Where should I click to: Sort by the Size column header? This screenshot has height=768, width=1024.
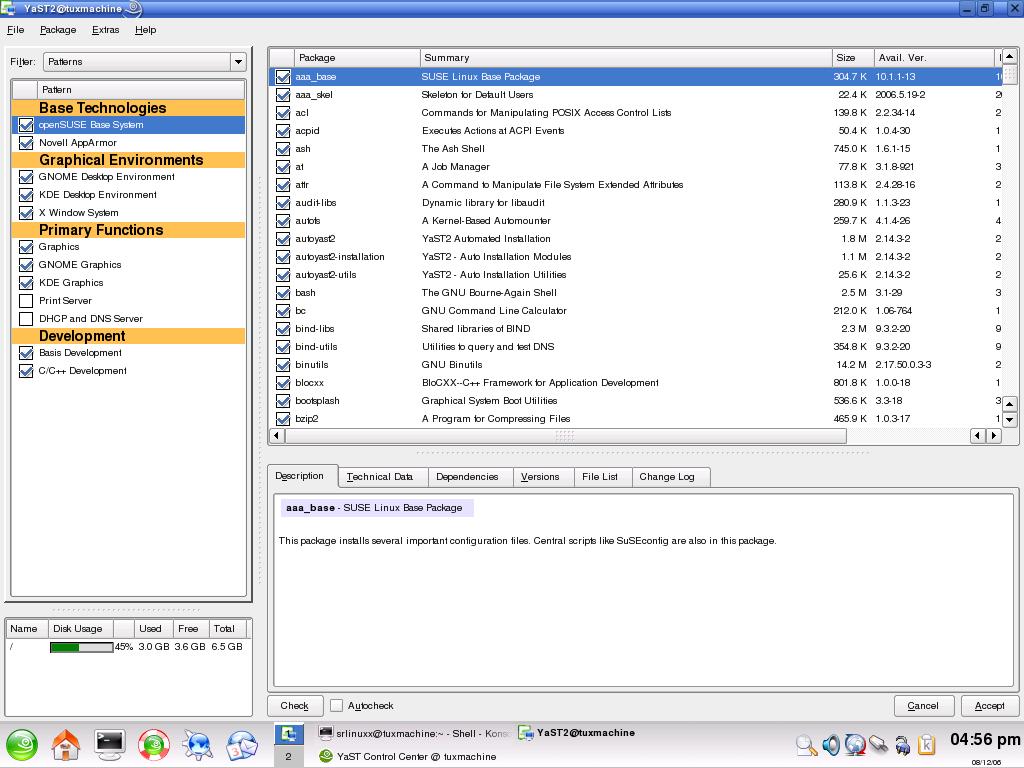click(853, 57)
